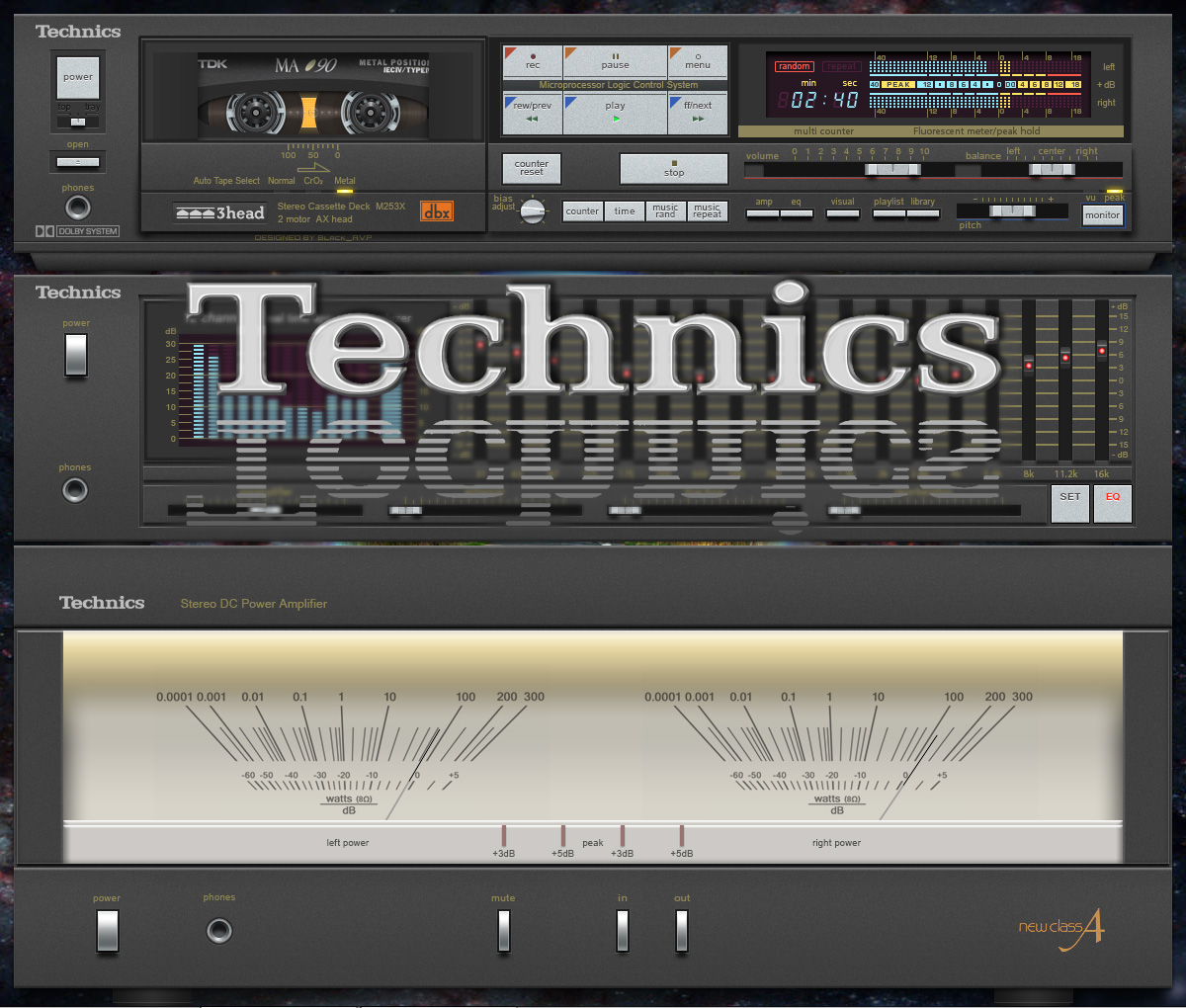Click the Stereo Cassette Deck M253X label
The height and width of the screenshot is (1008, 1186).
pyautogui.click(x=341, y=207)
